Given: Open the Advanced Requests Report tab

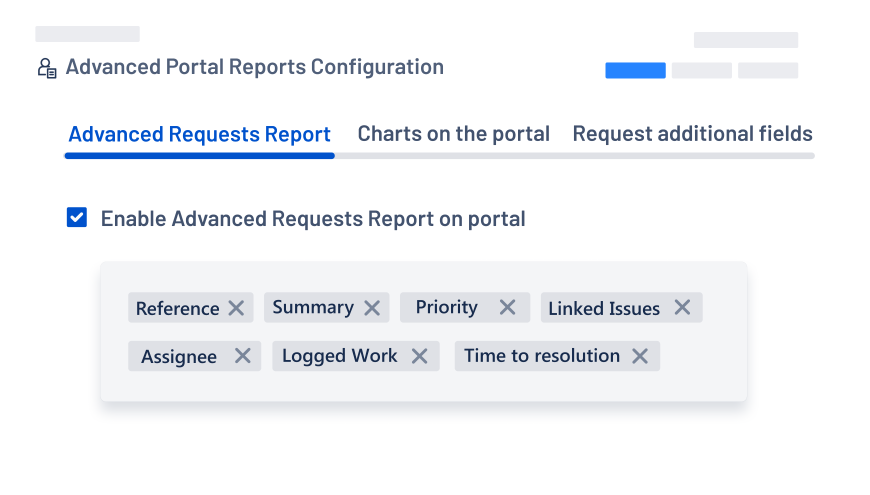Looking at the screenshot, I should 199,134.
